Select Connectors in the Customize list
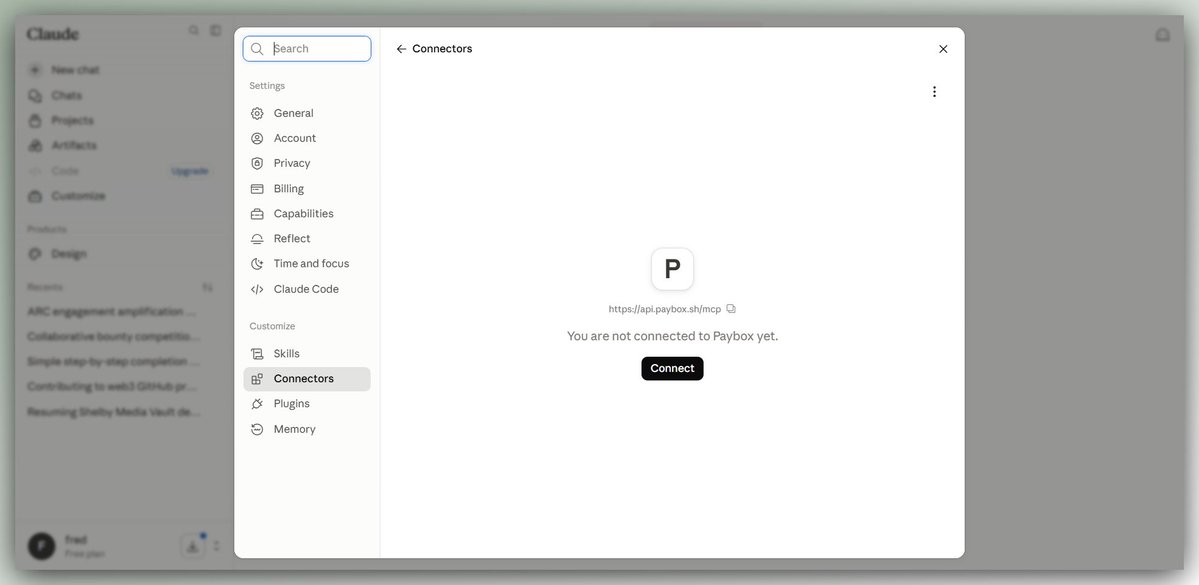The image size is (1199, 585). [307, 379]
